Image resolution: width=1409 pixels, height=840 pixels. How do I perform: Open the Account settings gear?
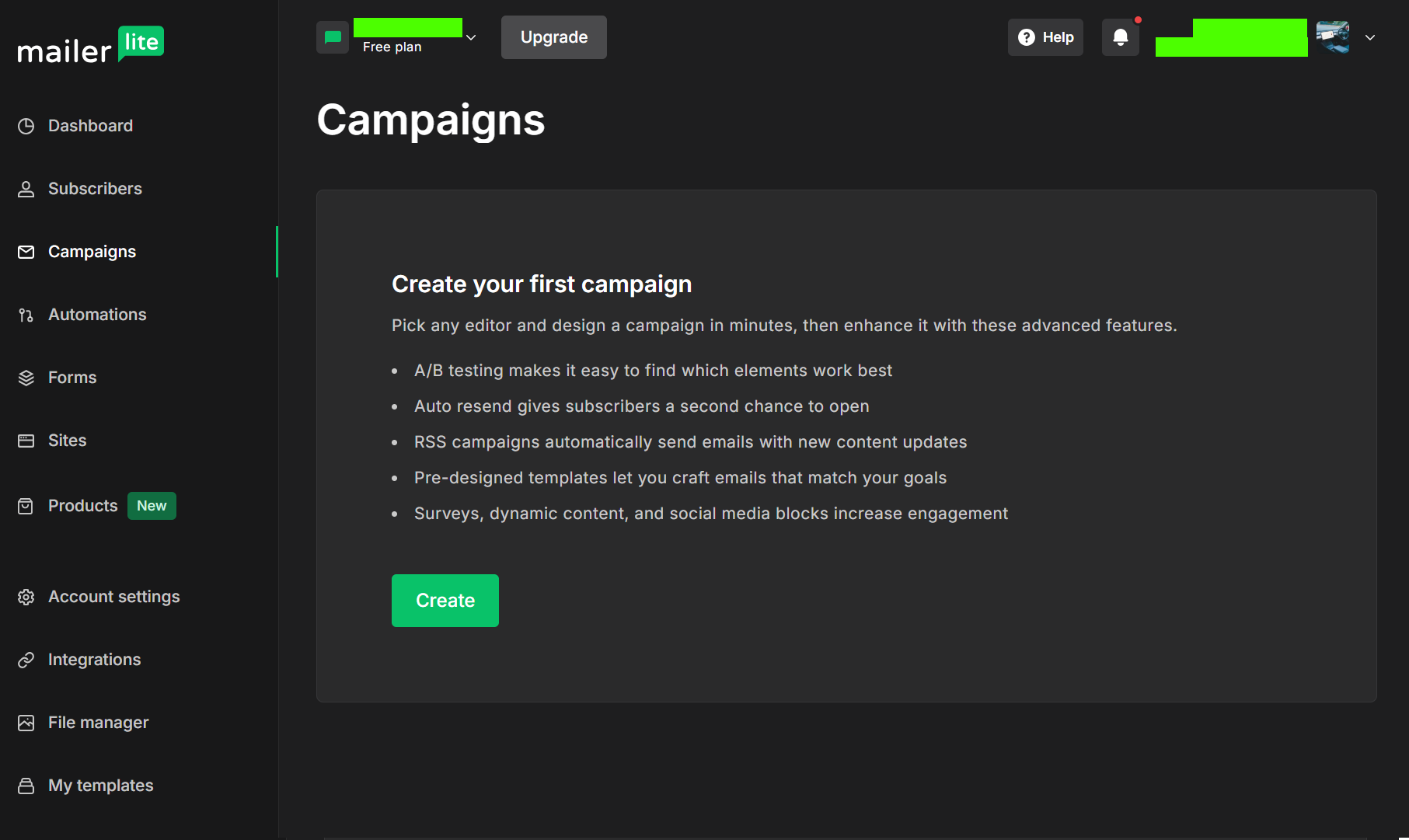(26, 596)
